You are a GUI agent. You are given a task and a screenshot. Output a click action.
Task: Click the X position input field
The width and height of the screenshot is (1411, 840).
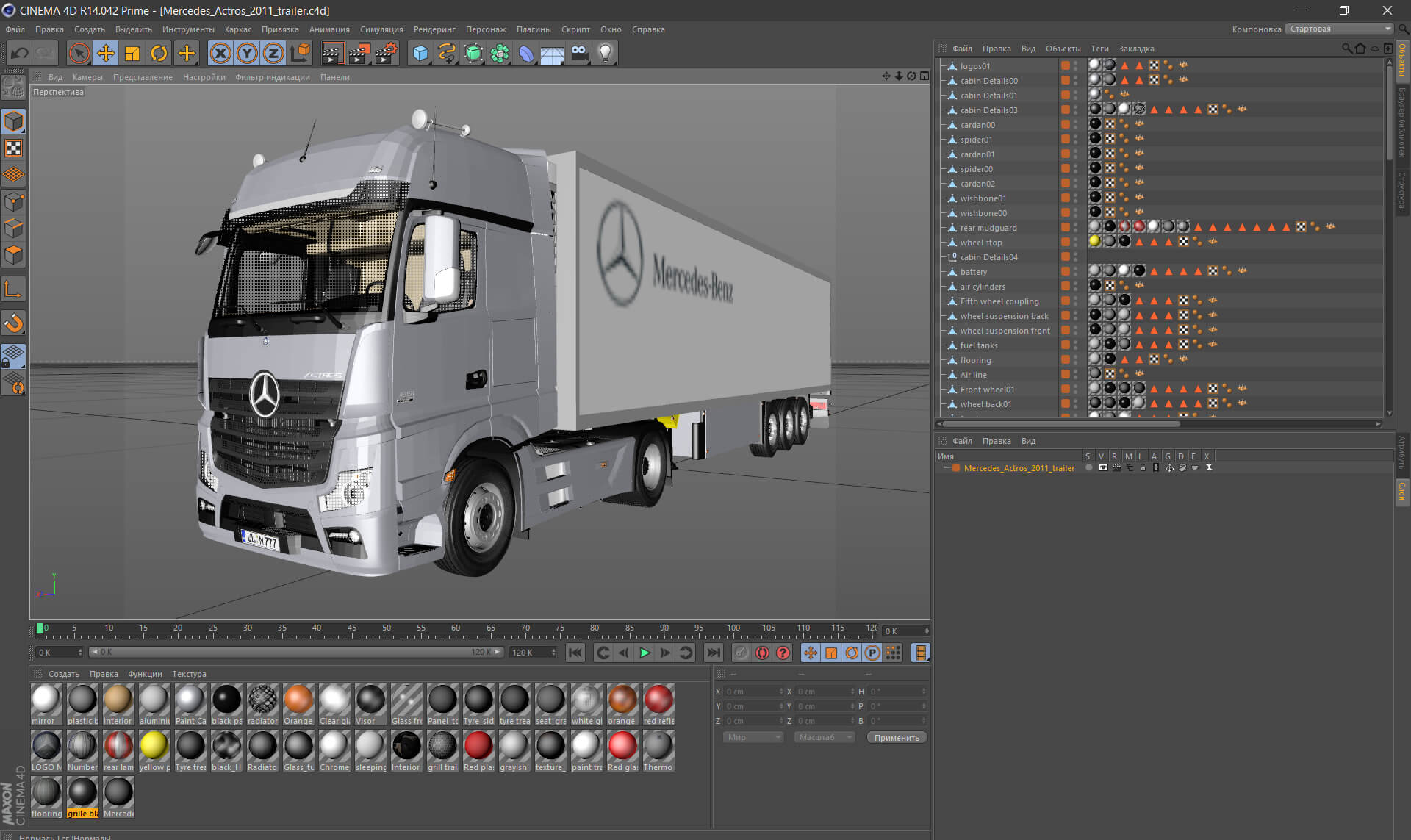(754, 692)
